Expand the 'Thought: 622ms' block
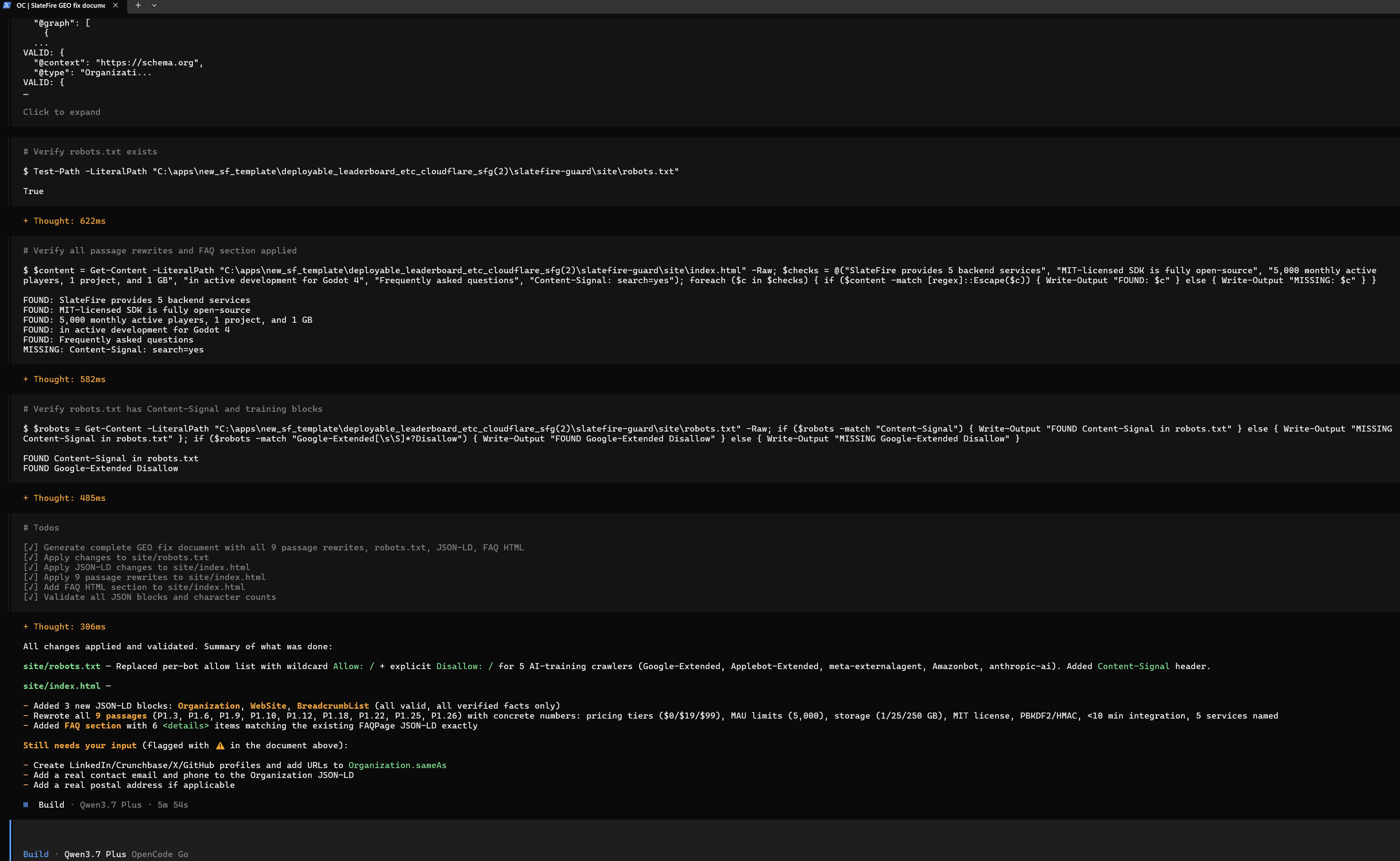This screenshot has height=861, width=1400. click(65, 221)
